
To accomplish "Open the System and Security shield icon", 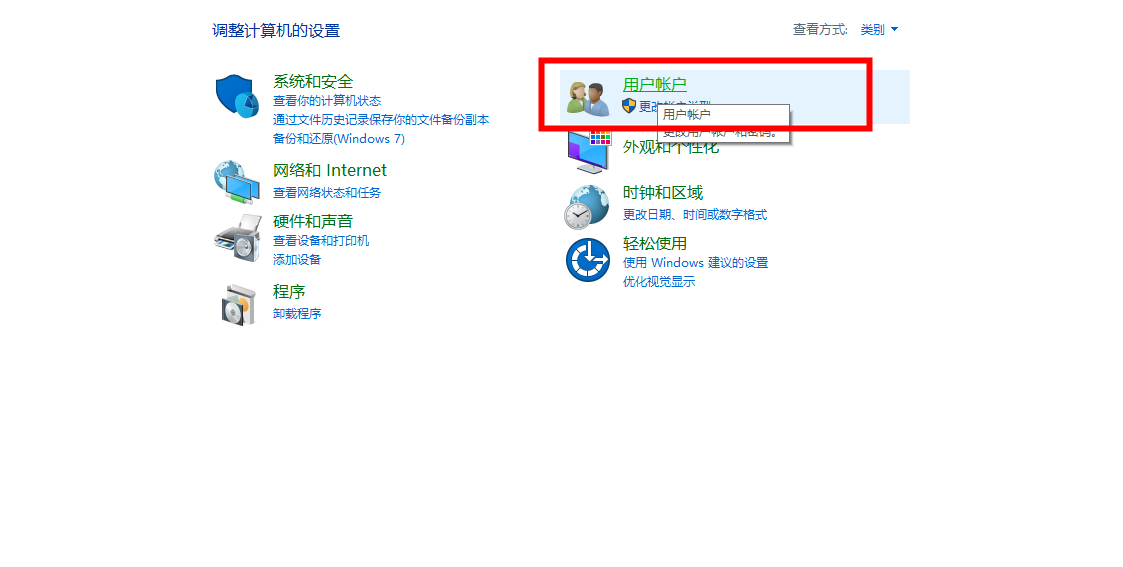I will pos(237,96).
